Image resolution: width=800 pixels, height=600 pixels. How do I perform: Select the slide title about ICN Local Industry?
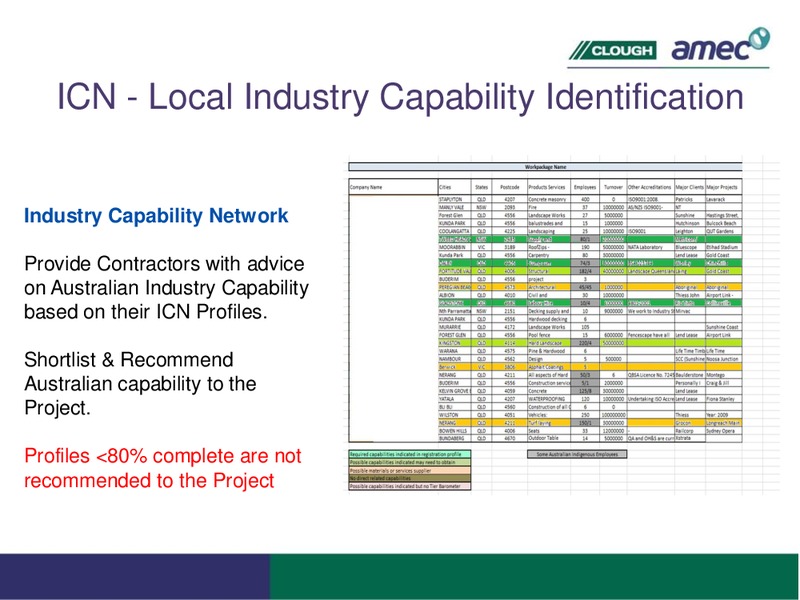(400, 95)
